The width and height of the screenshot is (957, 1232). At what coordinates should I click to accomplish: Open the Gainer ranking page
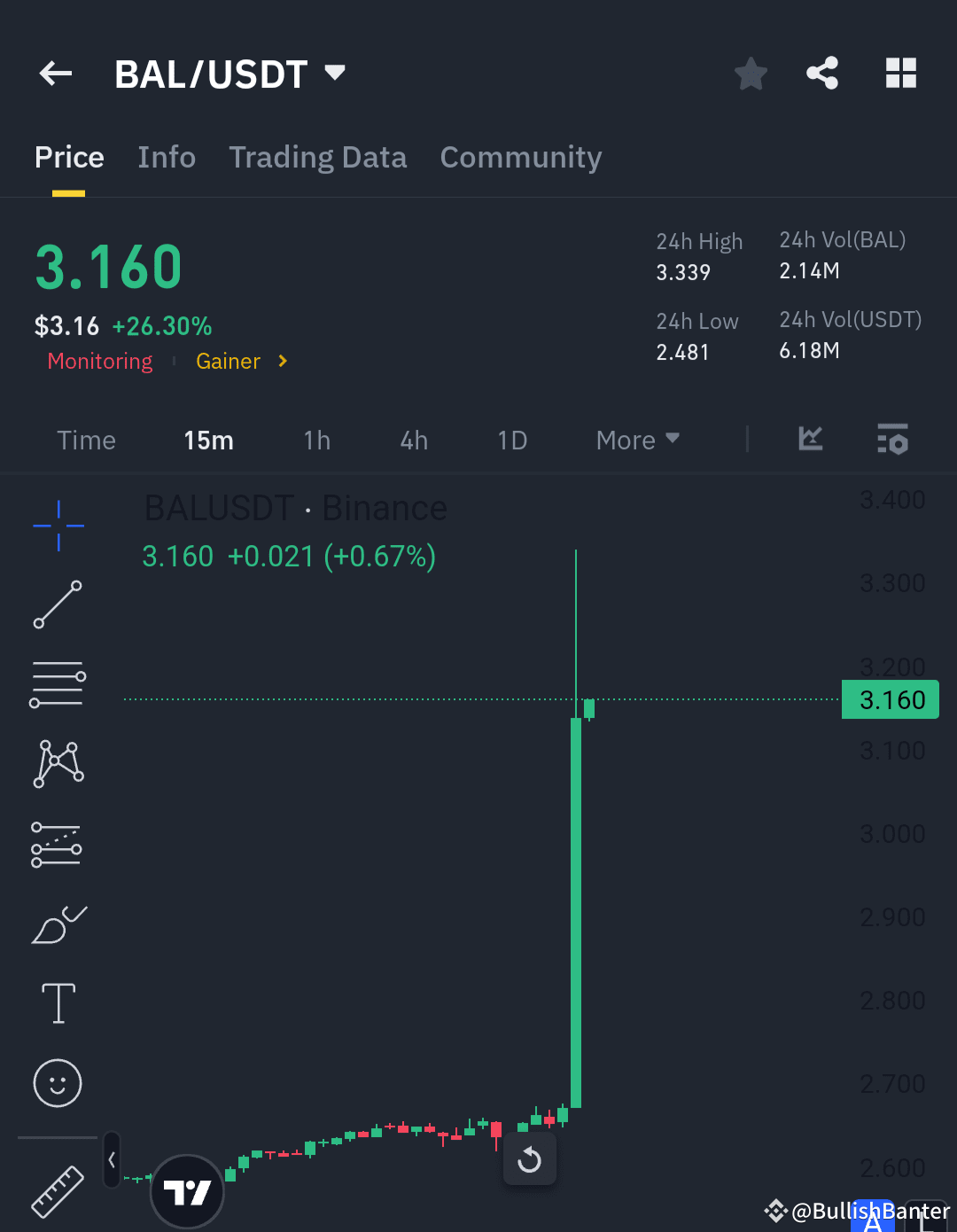(237, 361)
